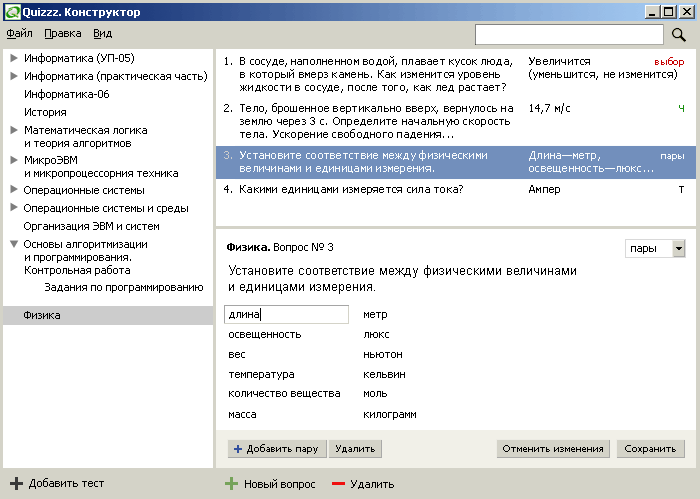Click the plus icon beside Добавить тест
700x499 pixels.
click(15, 484)
